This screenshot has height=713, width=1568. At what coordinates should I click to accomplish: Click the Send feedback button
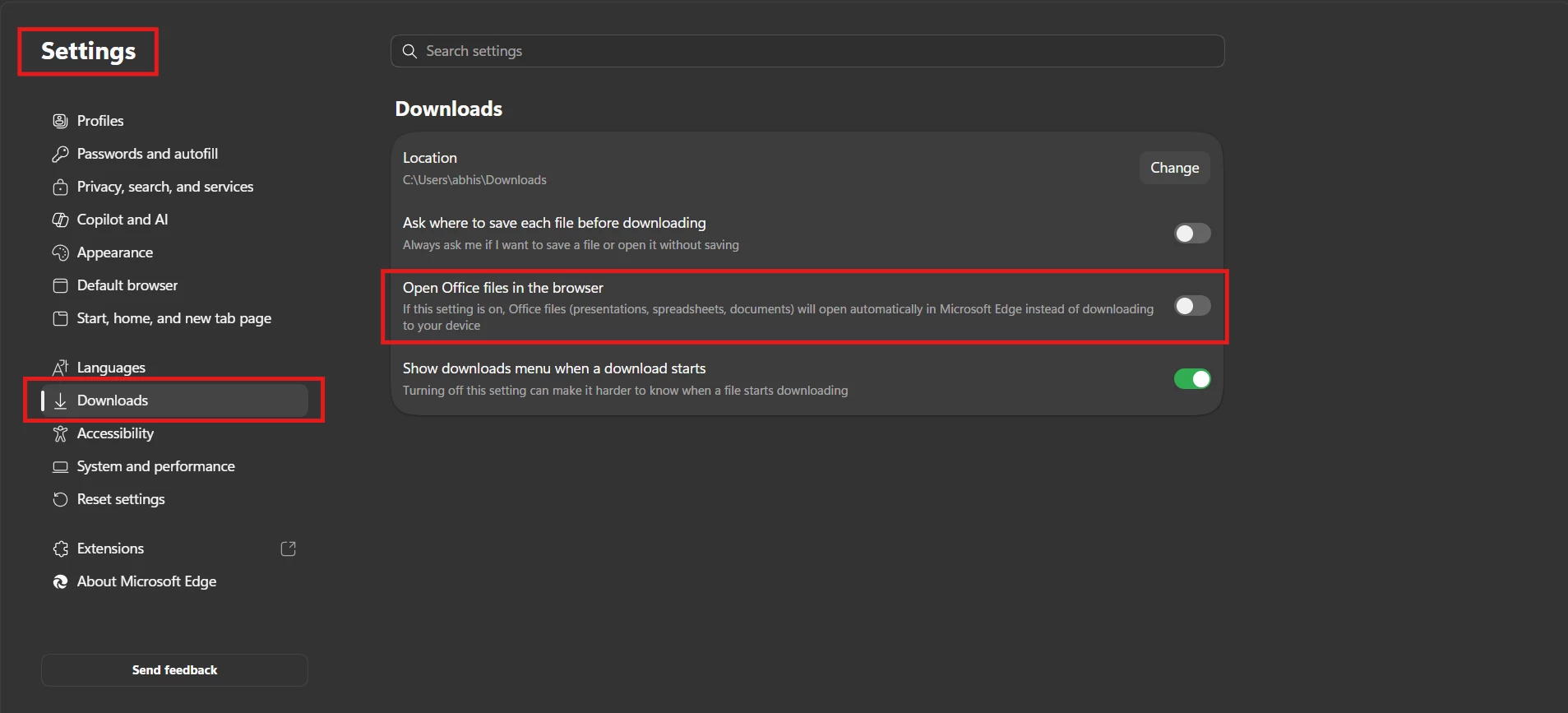174,670
